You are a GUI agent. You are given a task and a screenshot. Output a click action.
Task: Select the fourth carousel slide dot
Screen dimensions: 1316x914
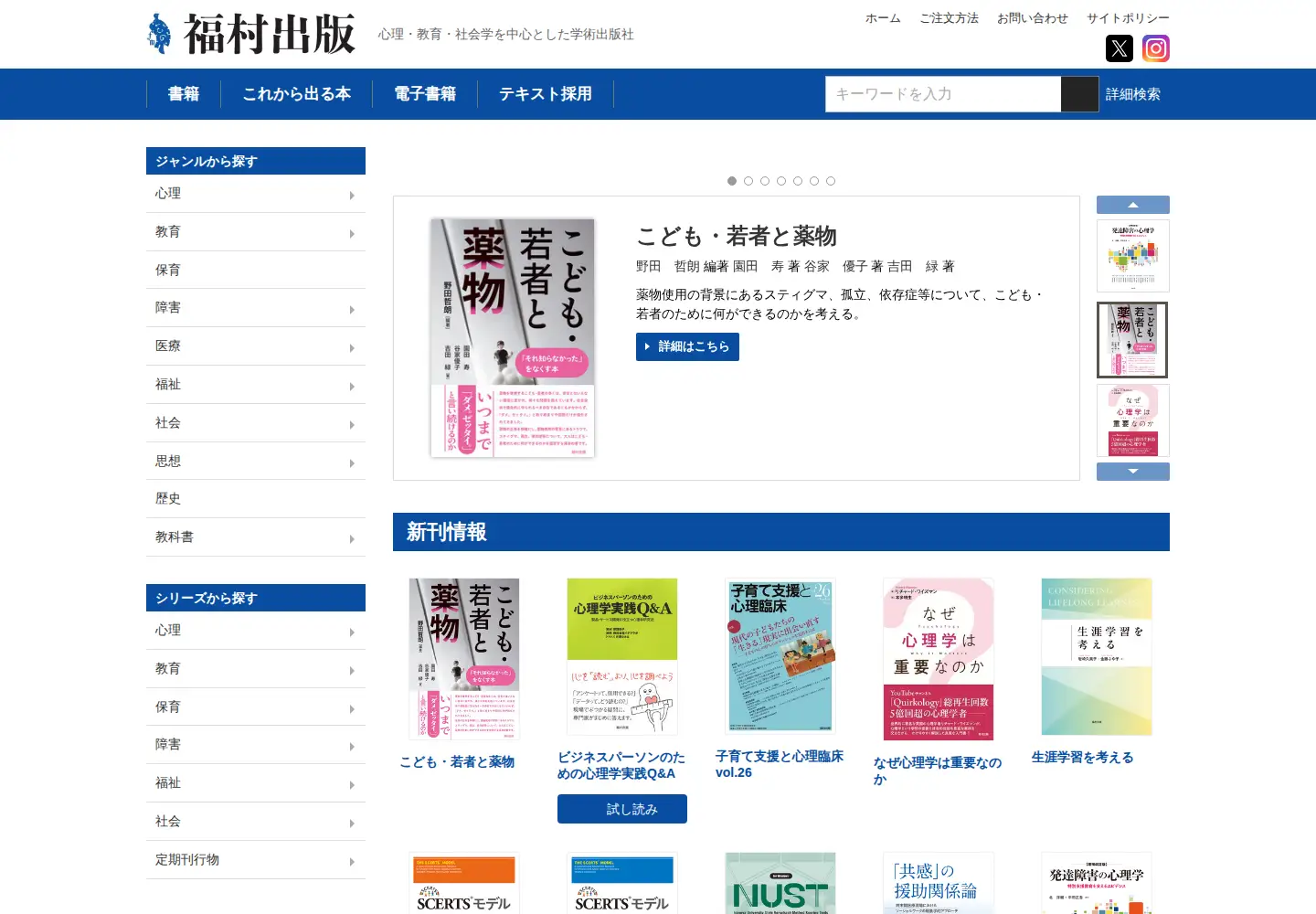(x=781, y=181)
